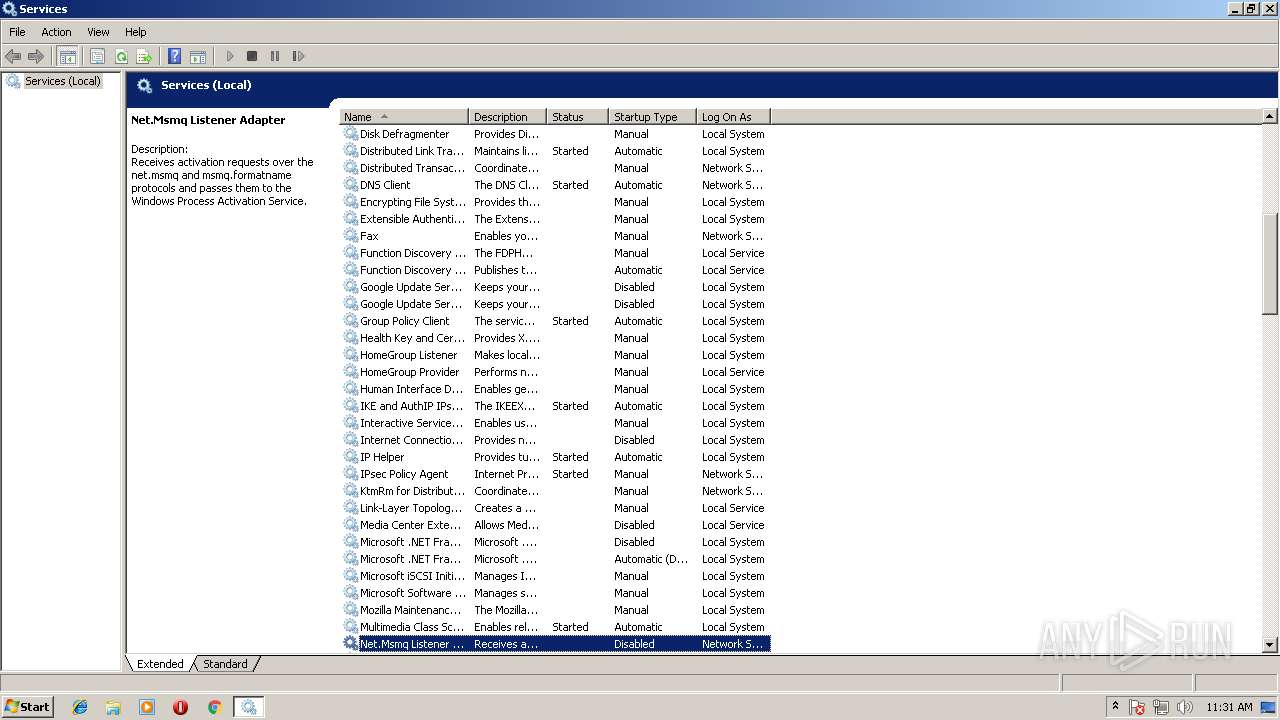Screen dimensions: 1280x720
Task: Click Started status of IKE and AuthIP
Action: coord(570,406)
